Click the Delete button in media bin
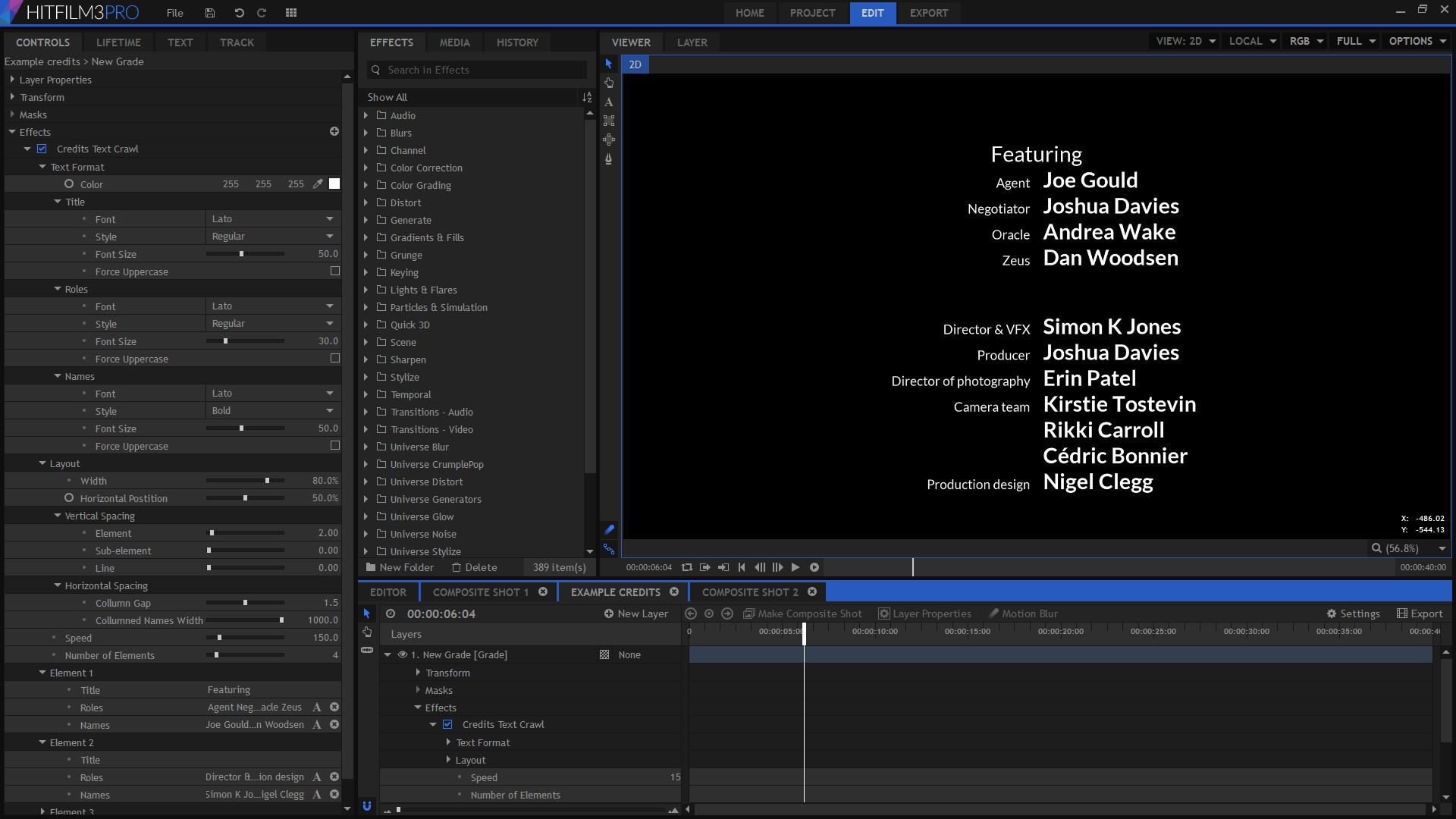Screen dimensions: 1456x819 click(x=475, y=568)
